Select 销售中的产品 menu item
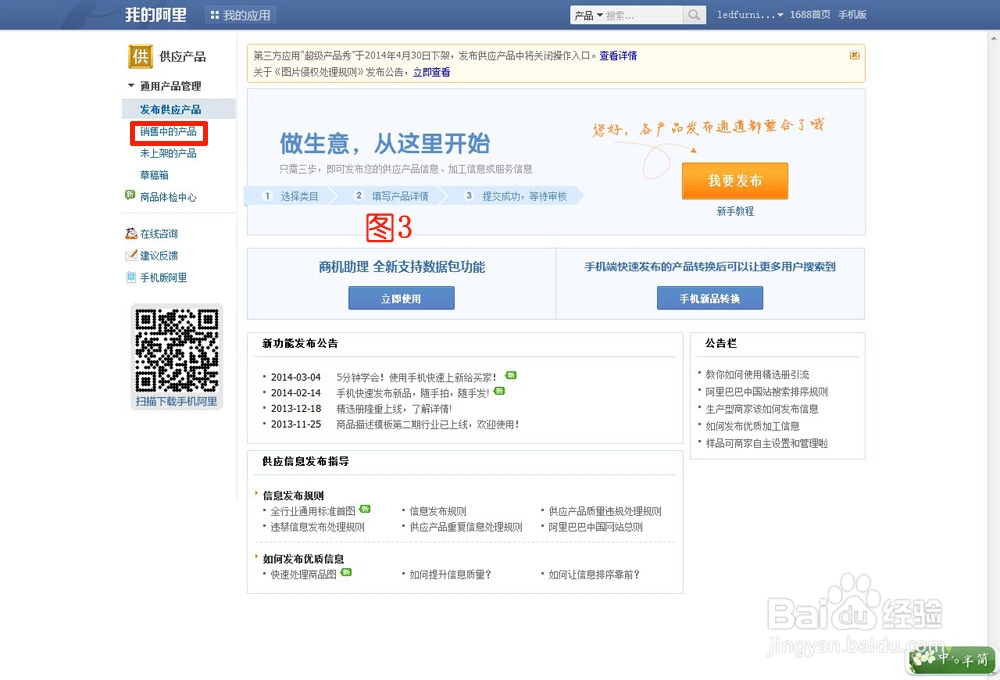Image resolution: width=1000 pixels, height=680 pixels. point(168,132)
